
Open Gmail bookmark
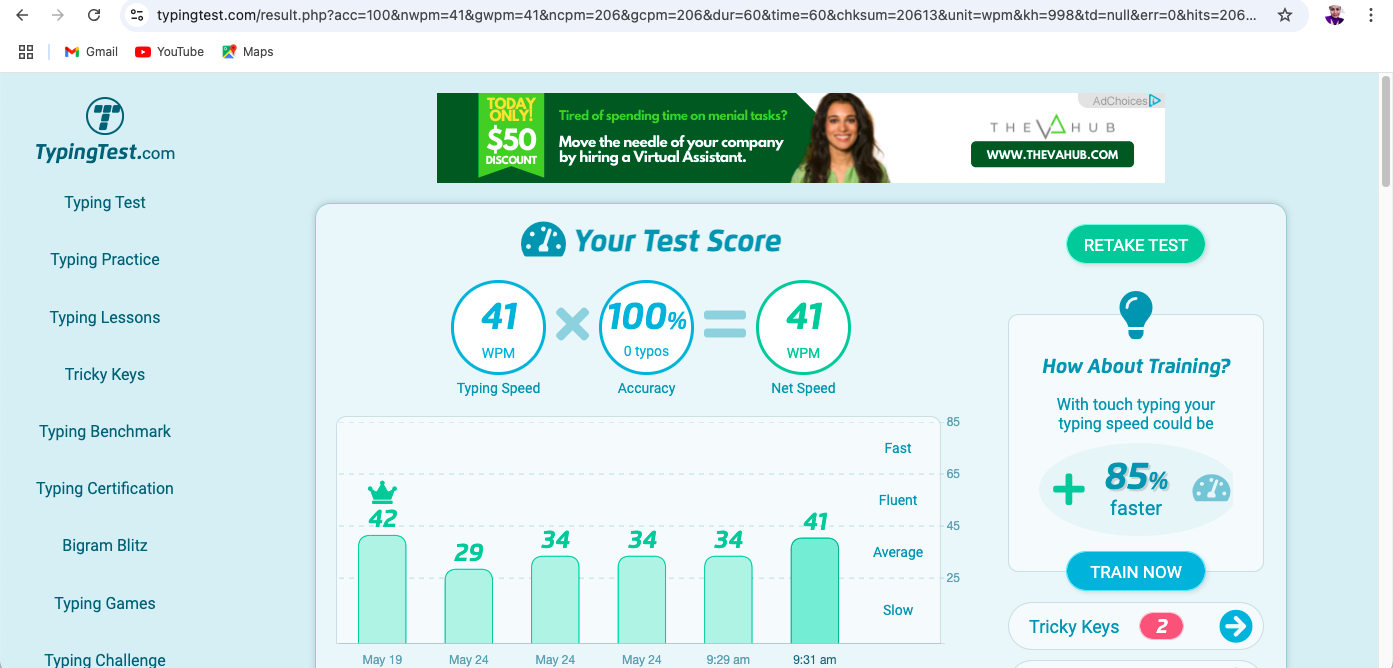click(91, 52)
